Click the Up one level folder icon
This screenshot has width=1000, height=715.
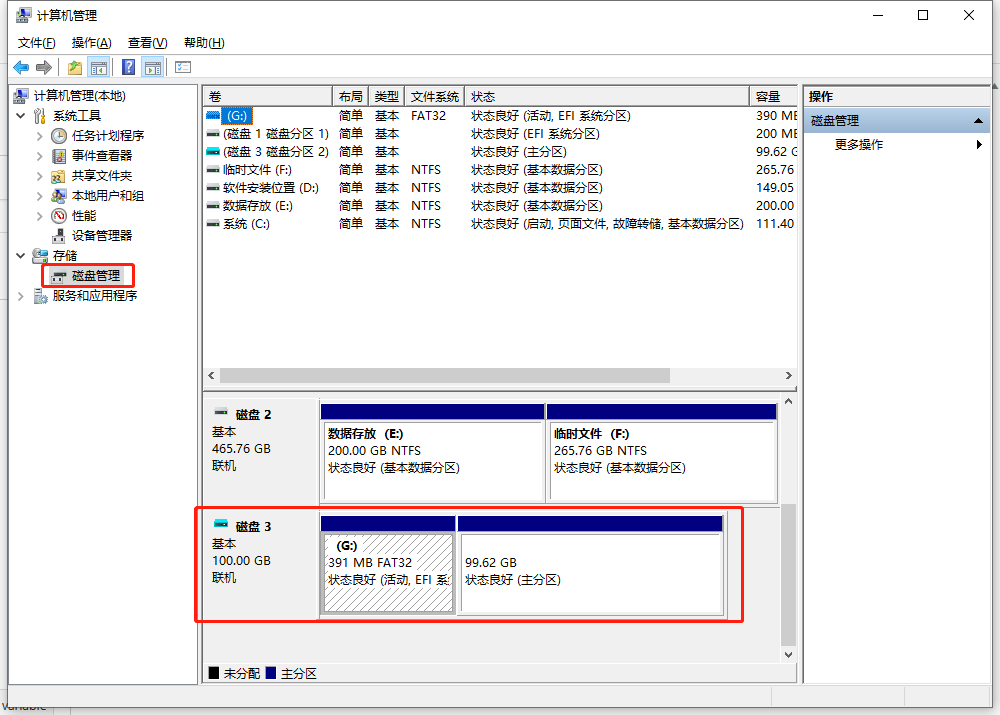[74, 67]
